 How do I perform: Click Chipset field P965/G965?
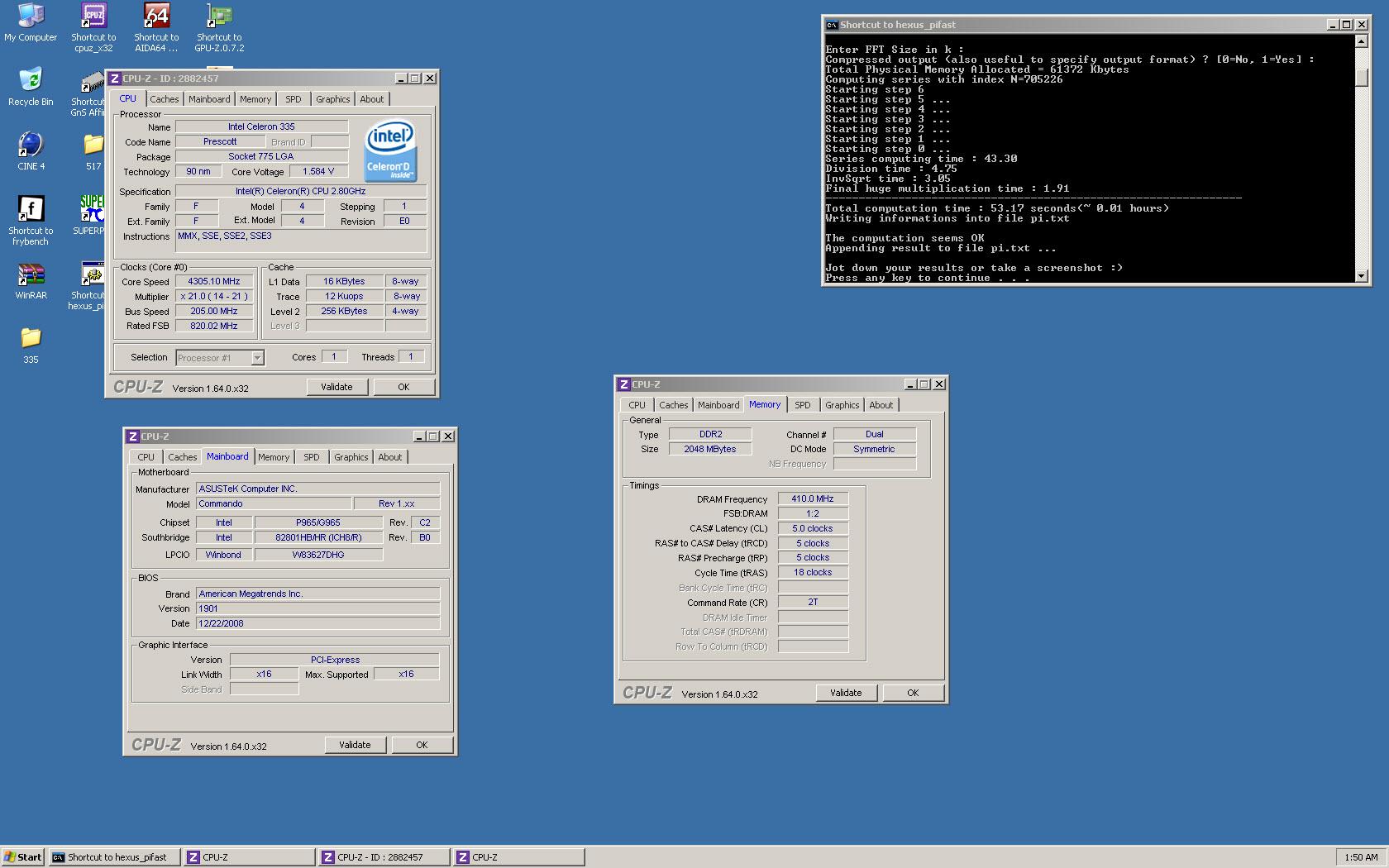coord(318,523)
